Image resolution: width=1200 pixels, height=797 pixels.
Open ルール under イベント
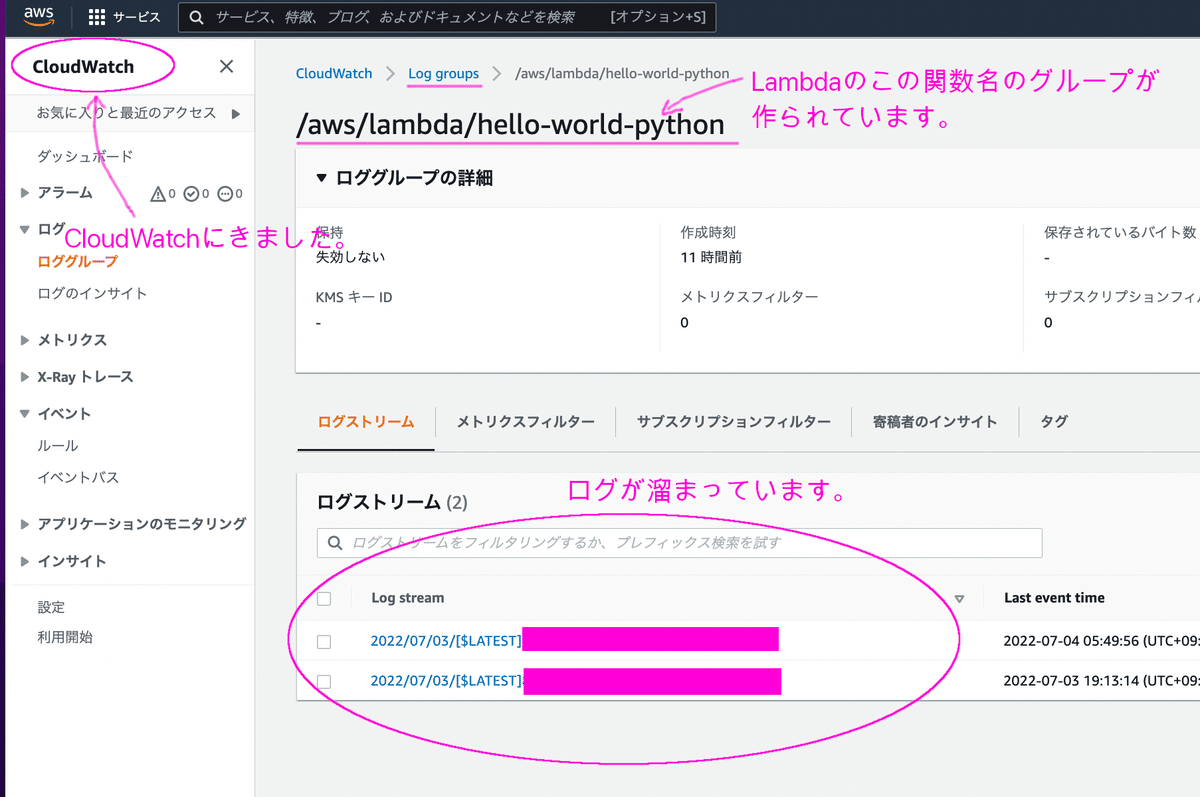pyautogui.click(x=57, y=445)
